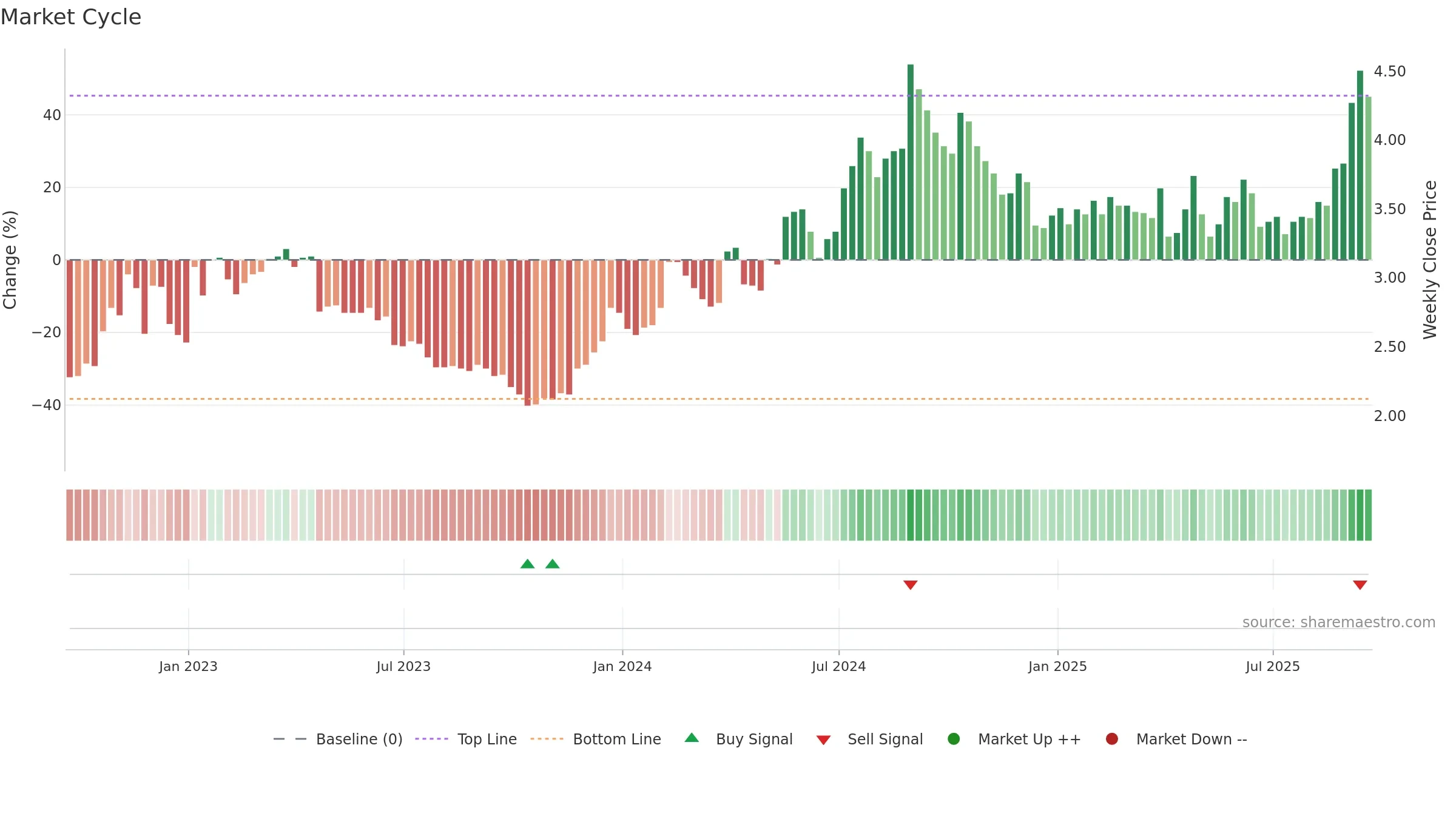The width and height of the screenshot is (1456, 819).
Task: Toggle the Market Up ++ green dot
Action: click(954, 739)
